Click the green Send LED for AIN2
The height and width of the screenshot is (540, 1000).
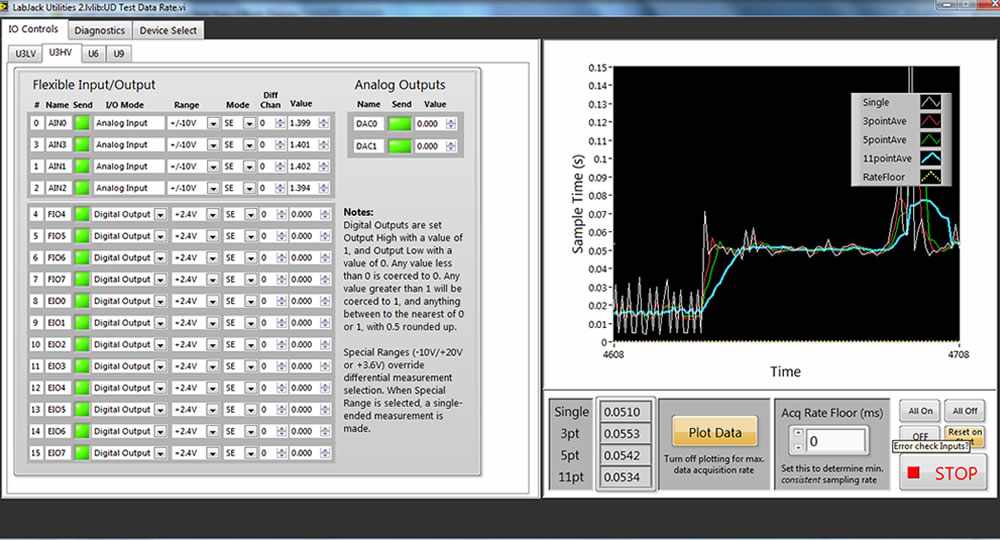pos(81,188)
